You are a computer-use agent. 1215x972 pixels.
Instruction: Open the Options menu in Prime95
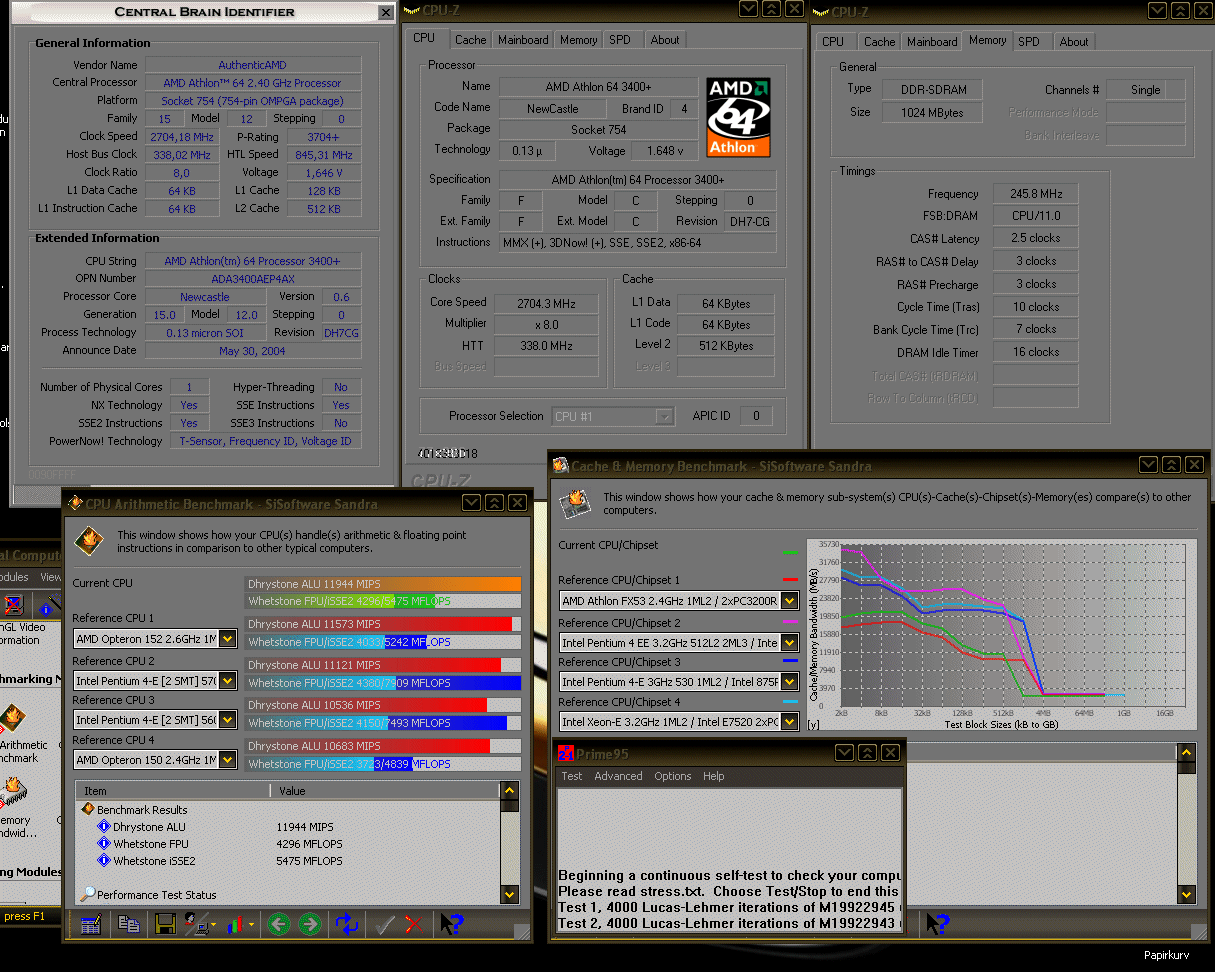click(x=673, y=776)
